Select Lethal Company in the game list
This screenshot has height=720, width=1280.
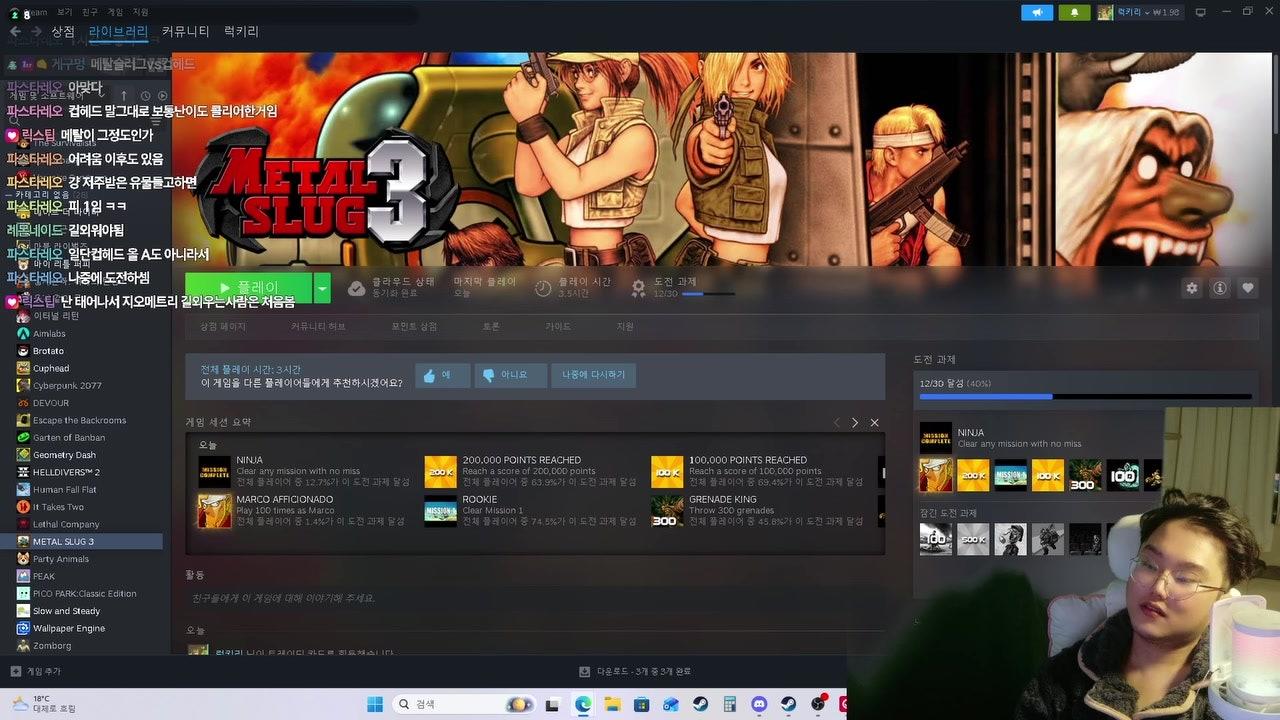click(x=66, y=524)
